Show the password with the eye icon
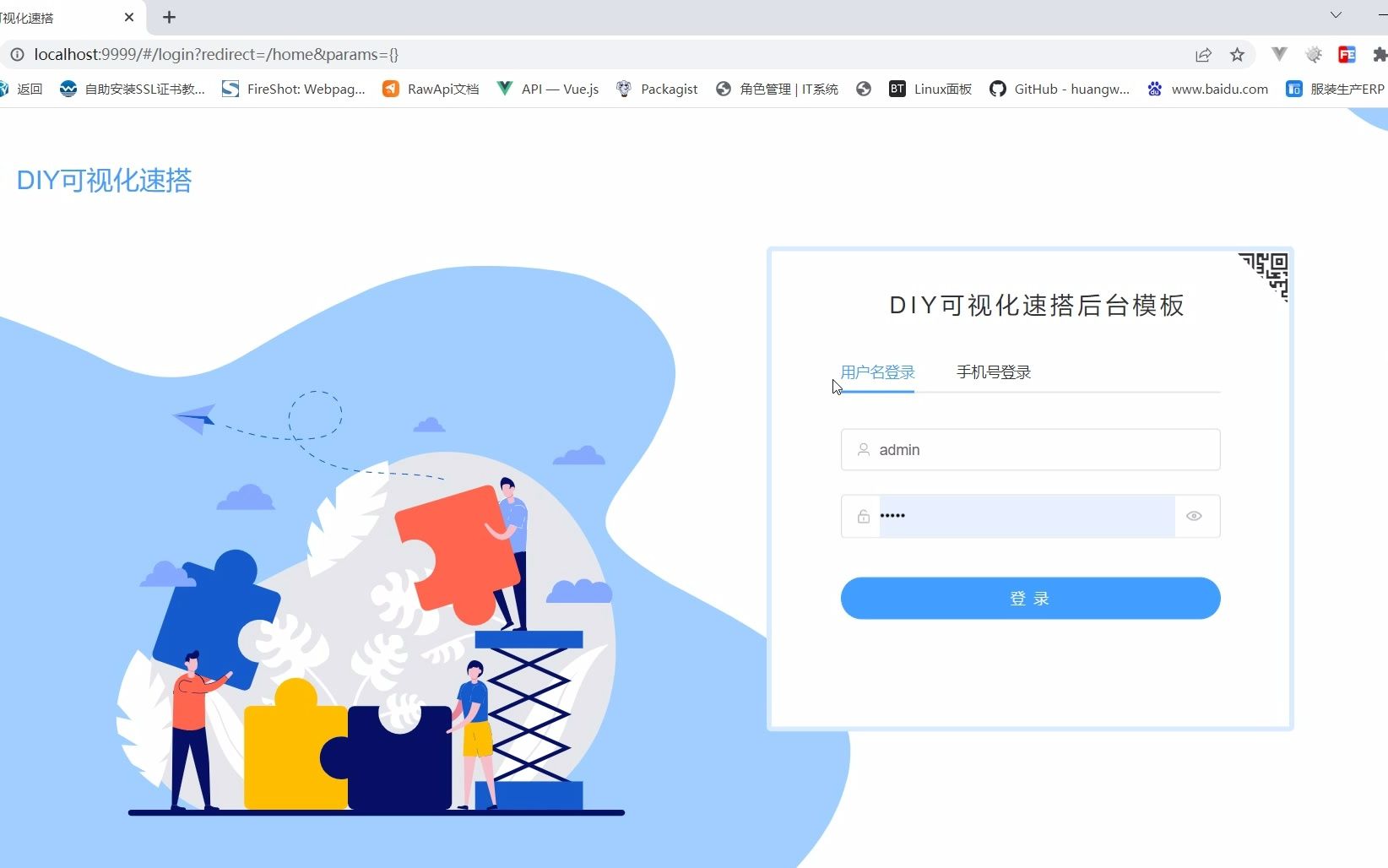 1194,516
